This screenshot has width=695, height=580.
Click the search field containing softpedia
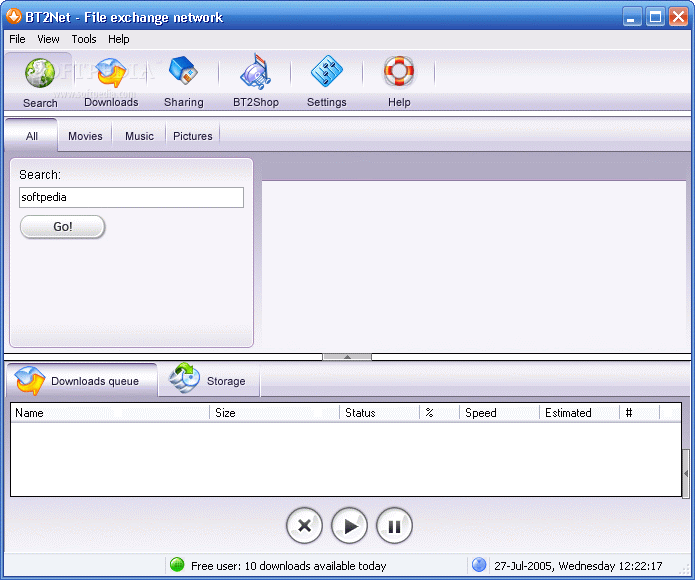131,197
